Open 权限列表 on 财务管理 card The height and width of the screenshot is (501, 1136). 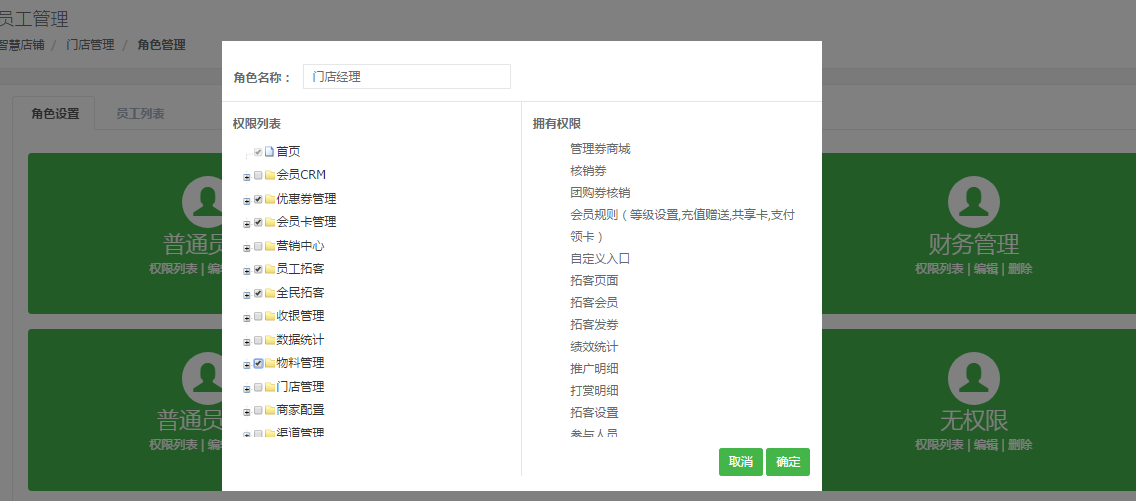[939, 269]
